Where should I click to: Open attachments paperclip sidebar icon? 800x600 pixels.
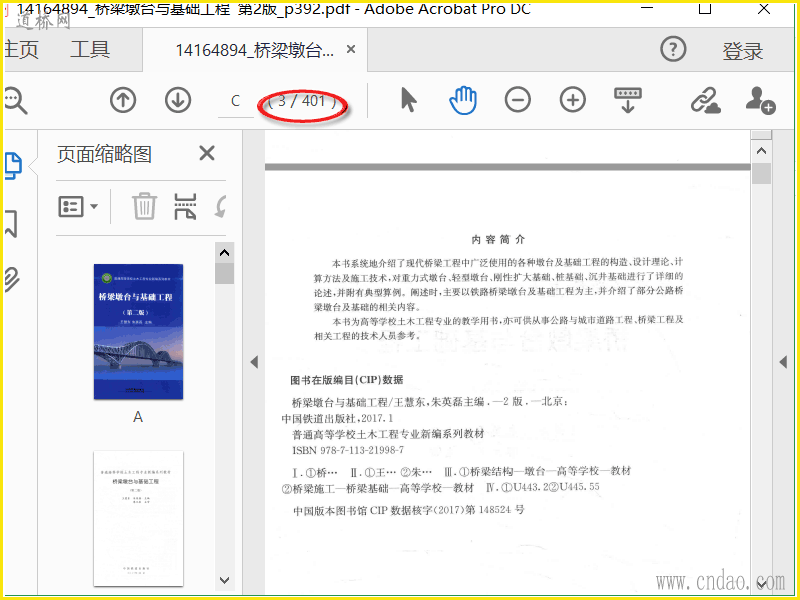pyautogui.click(x=12, y=279)
